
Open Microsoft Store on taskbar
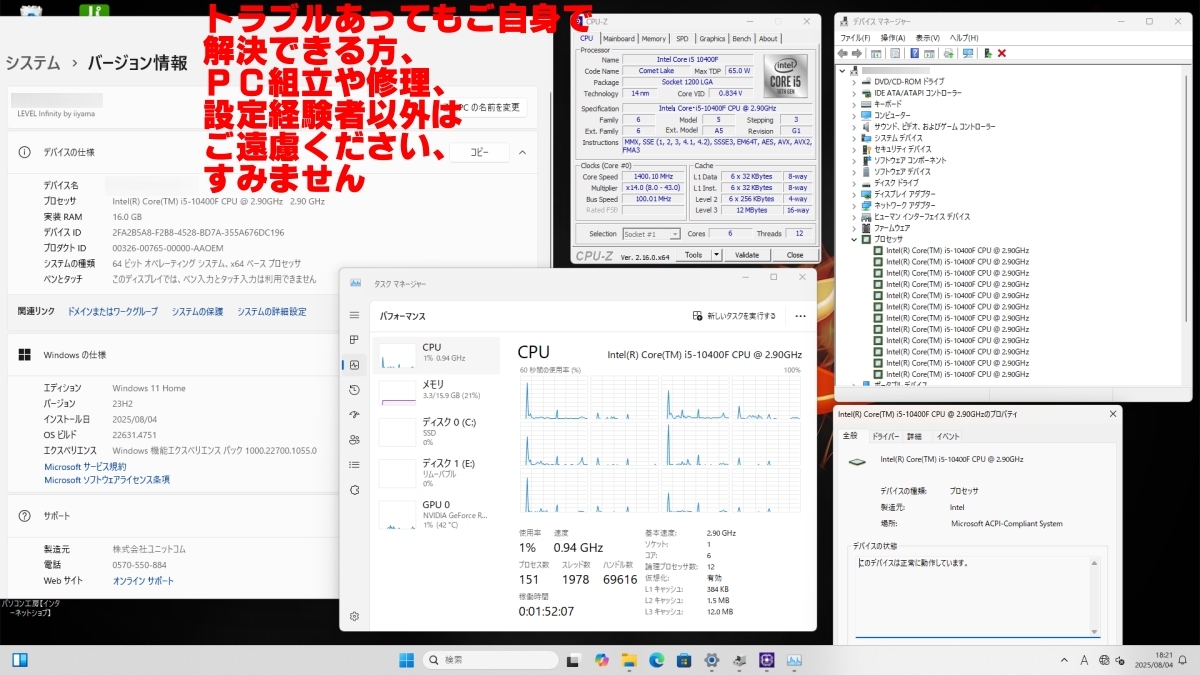684,660
